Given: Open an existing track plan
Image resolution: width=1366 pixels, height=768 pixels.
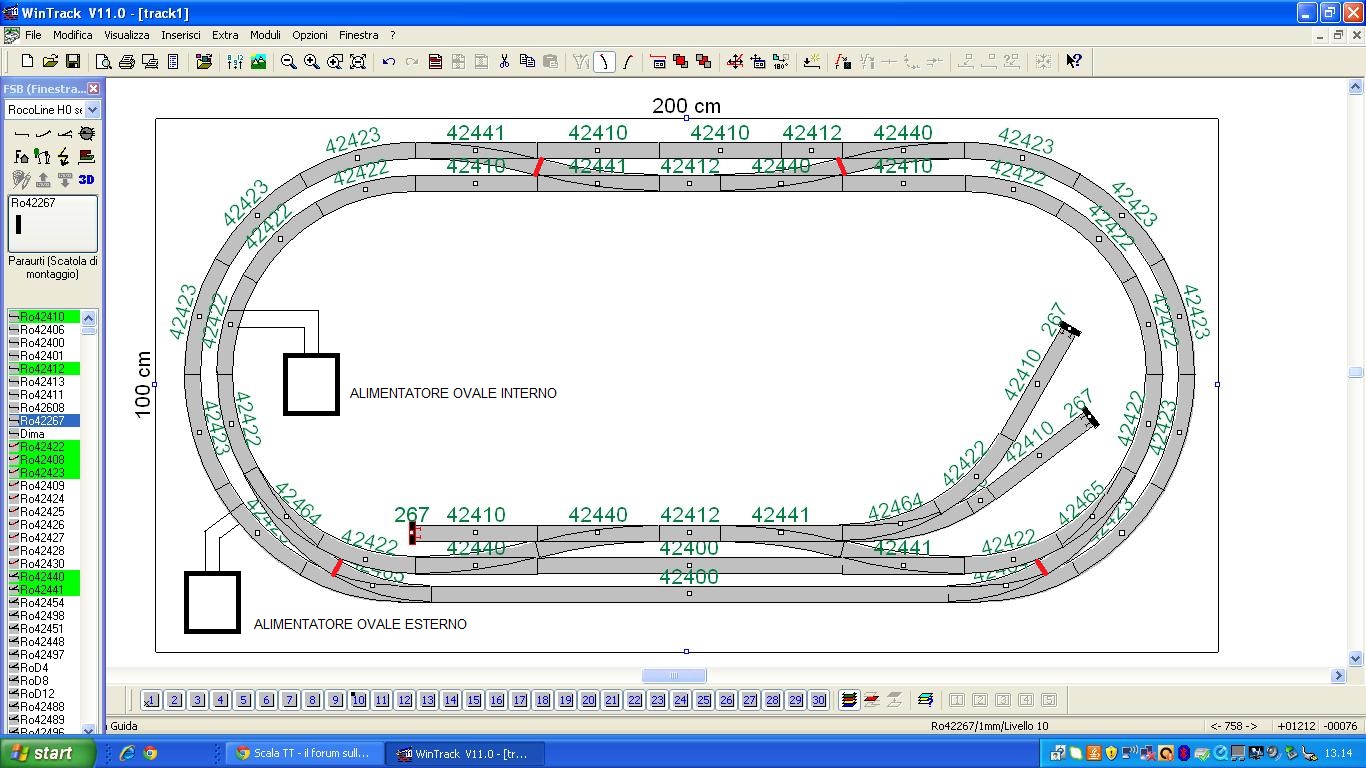Looking at the screenshot, I should [50, 62].
